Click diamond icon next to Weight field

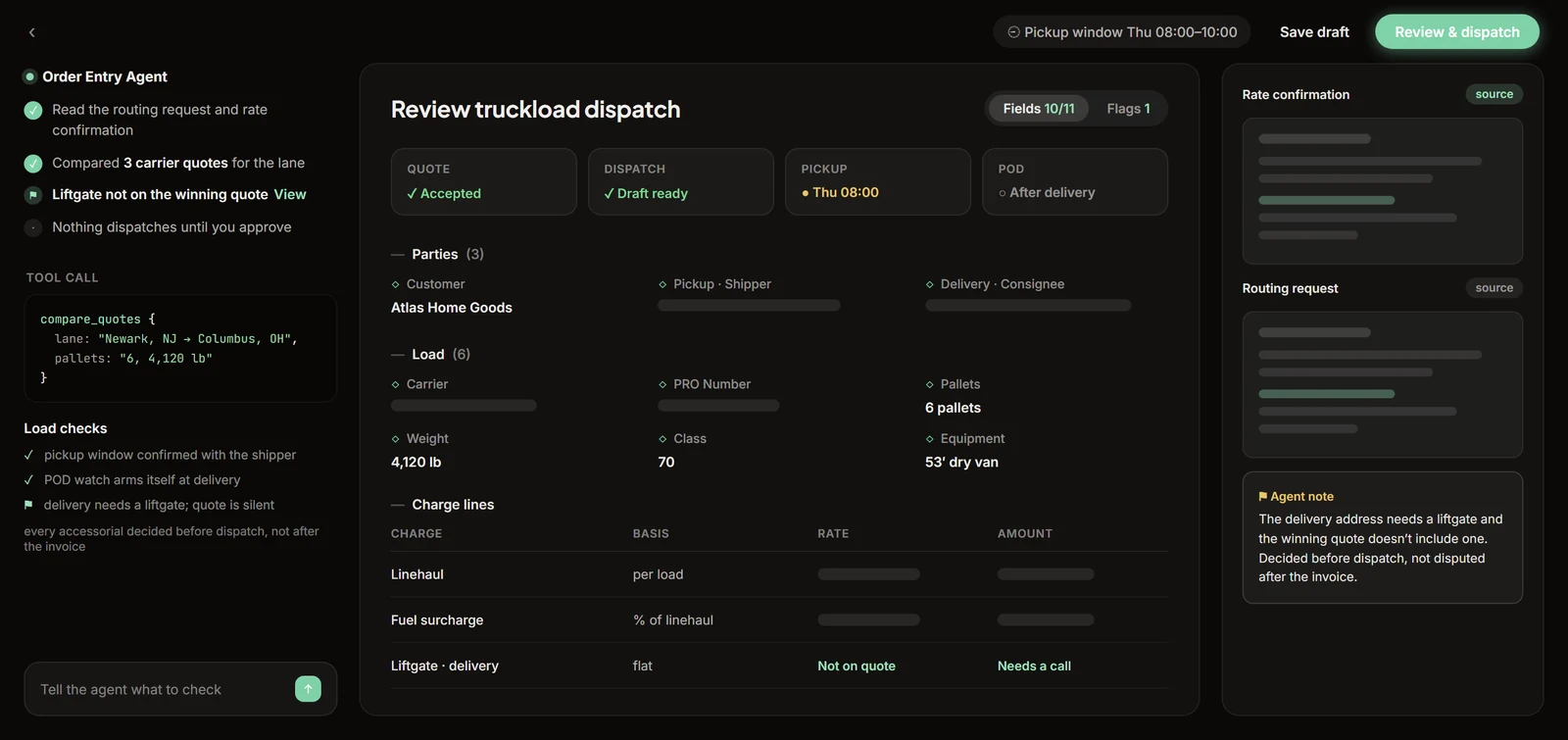[396, 439]
